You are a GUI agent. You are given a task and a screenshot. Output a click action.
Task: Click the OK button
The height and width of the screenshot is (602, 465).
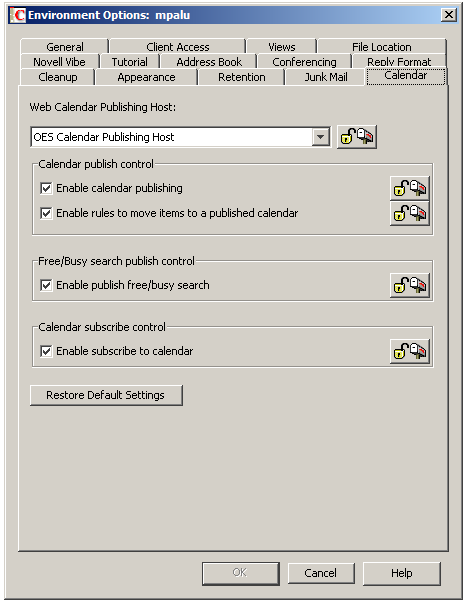pos(240,573)
